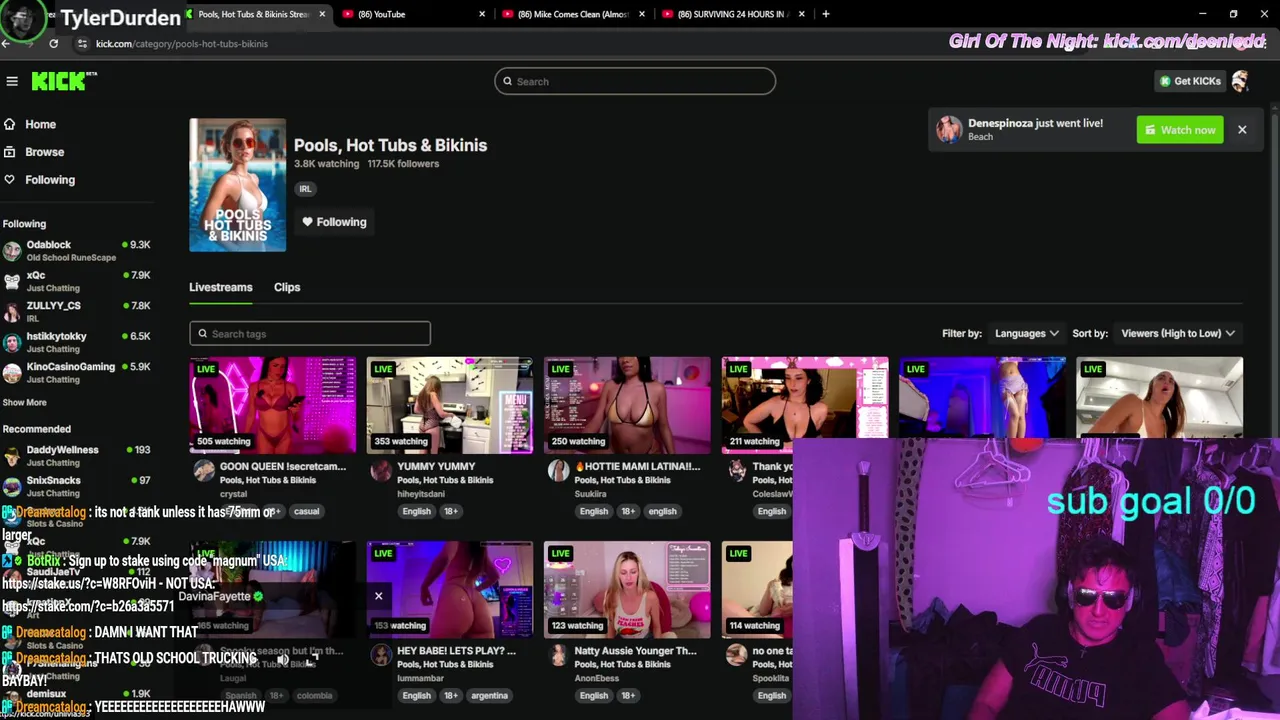Switch to the Mike Comes Clean tab
This screenshot has width=1280, height=720.
pyautogui.click(x=573, y=14)
